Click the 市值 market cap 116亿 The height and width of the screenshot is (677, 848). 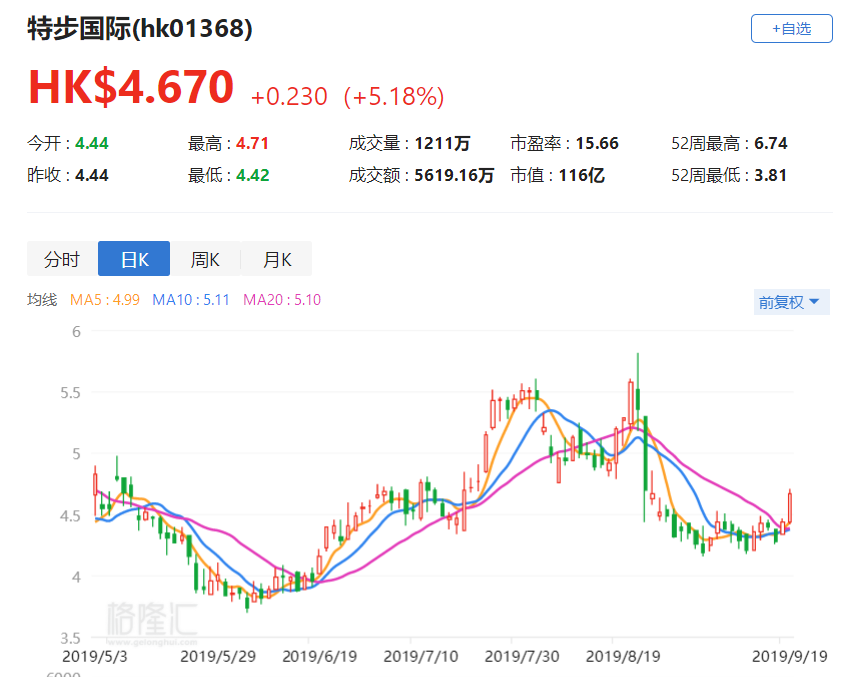pyautogui.click(x=582, y=175)
